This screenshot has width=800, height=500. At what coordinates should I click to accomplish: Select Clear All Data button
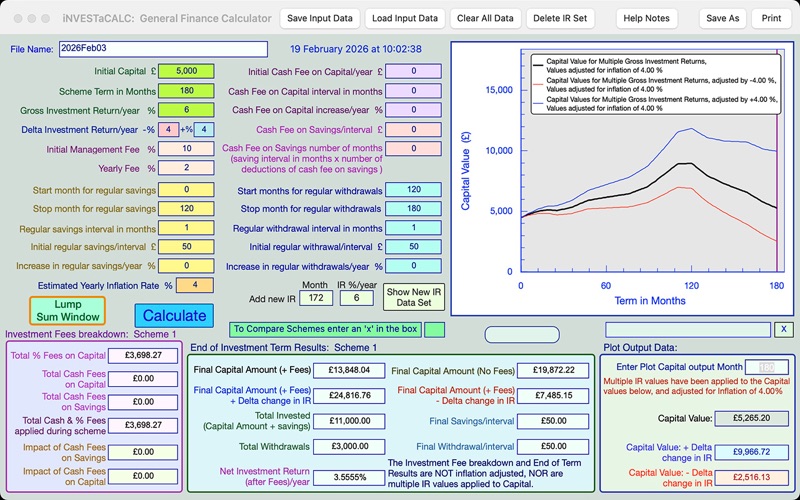coord(485,18)
